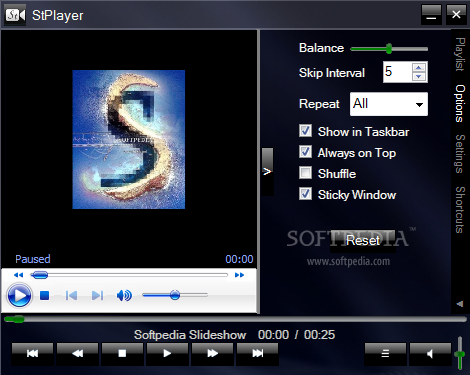Toggle playlist panel with the three-lines button
The image size is (470, 375).
385,353
